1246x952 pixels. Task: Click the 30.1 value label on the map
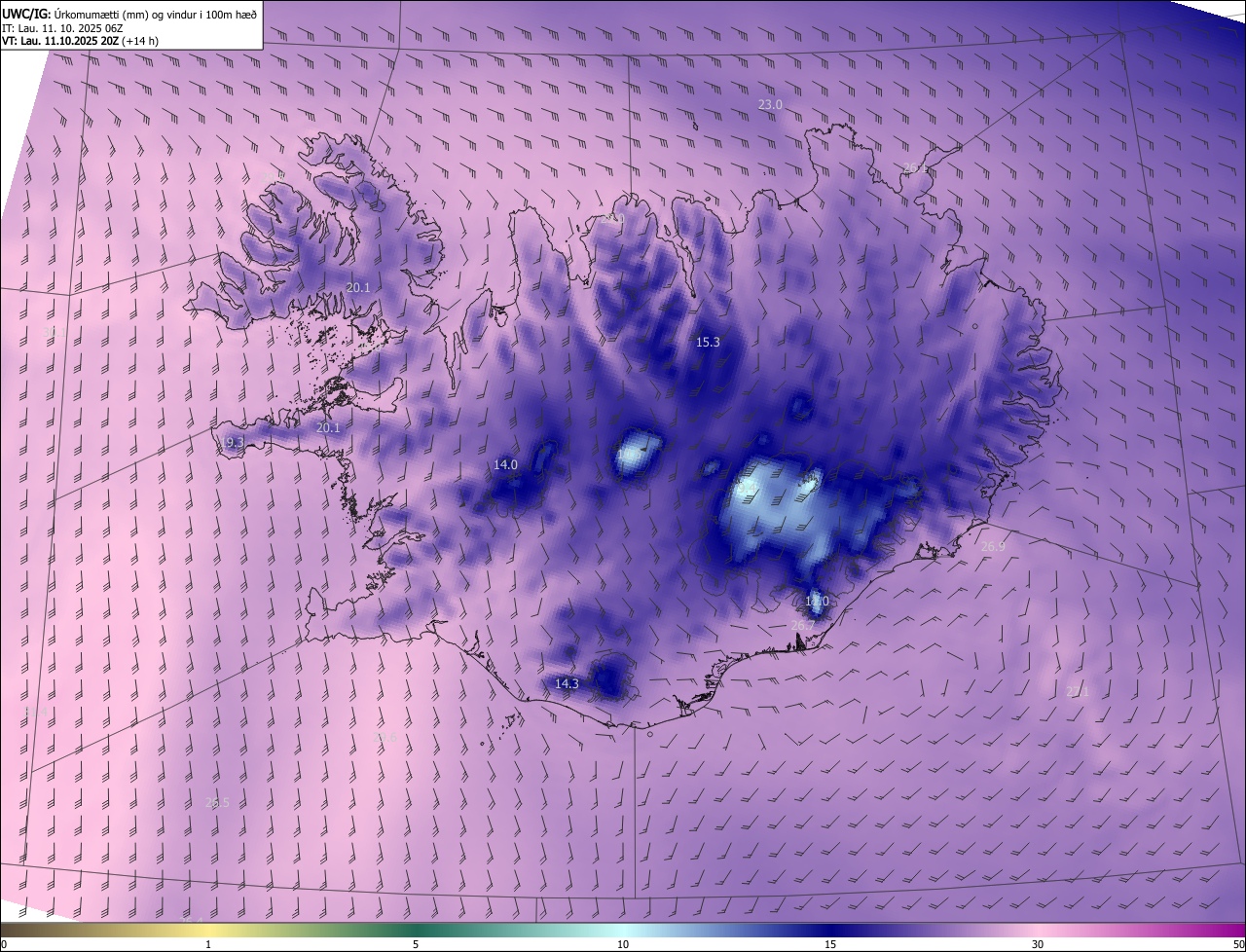(x=55, y=332)
